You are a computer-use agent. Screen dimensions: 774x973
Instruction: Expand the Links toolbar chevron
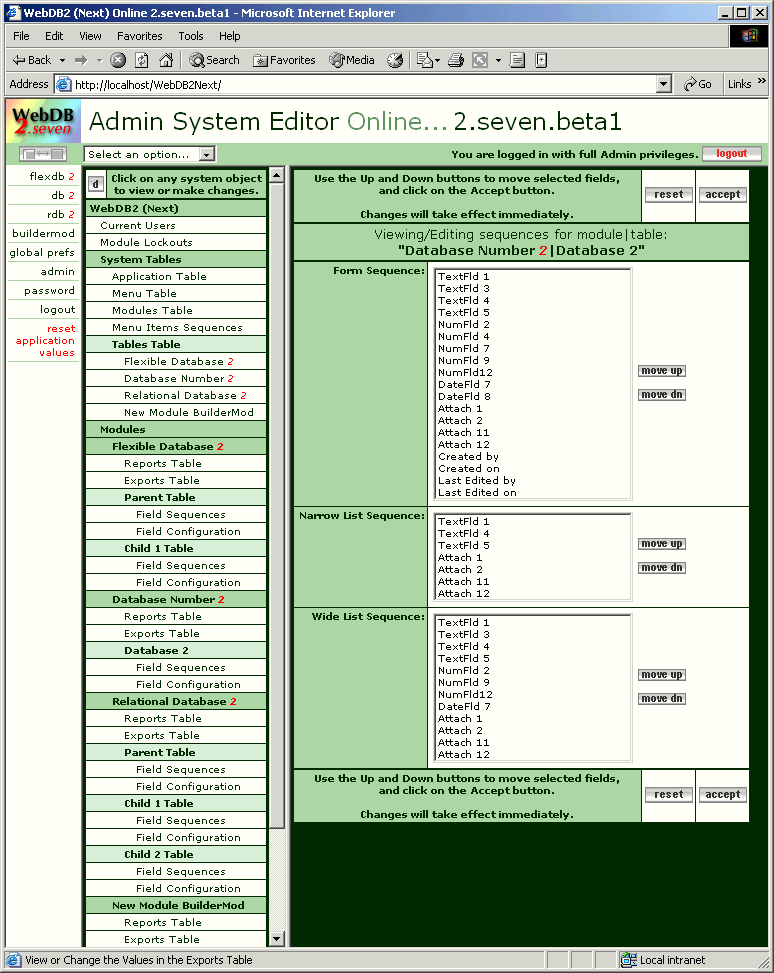click(x=762, y=82)
